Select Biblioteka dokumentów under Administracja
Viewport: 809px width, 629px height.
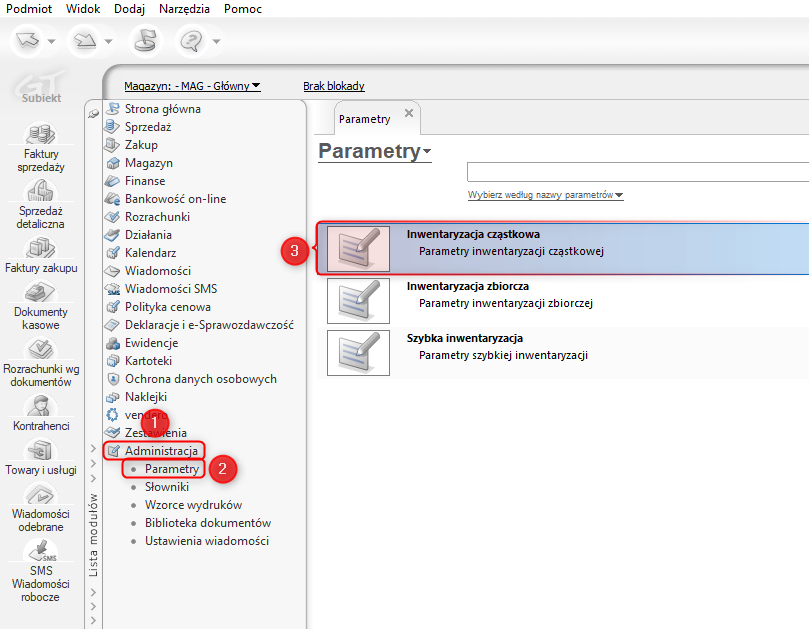pos(207,523)
